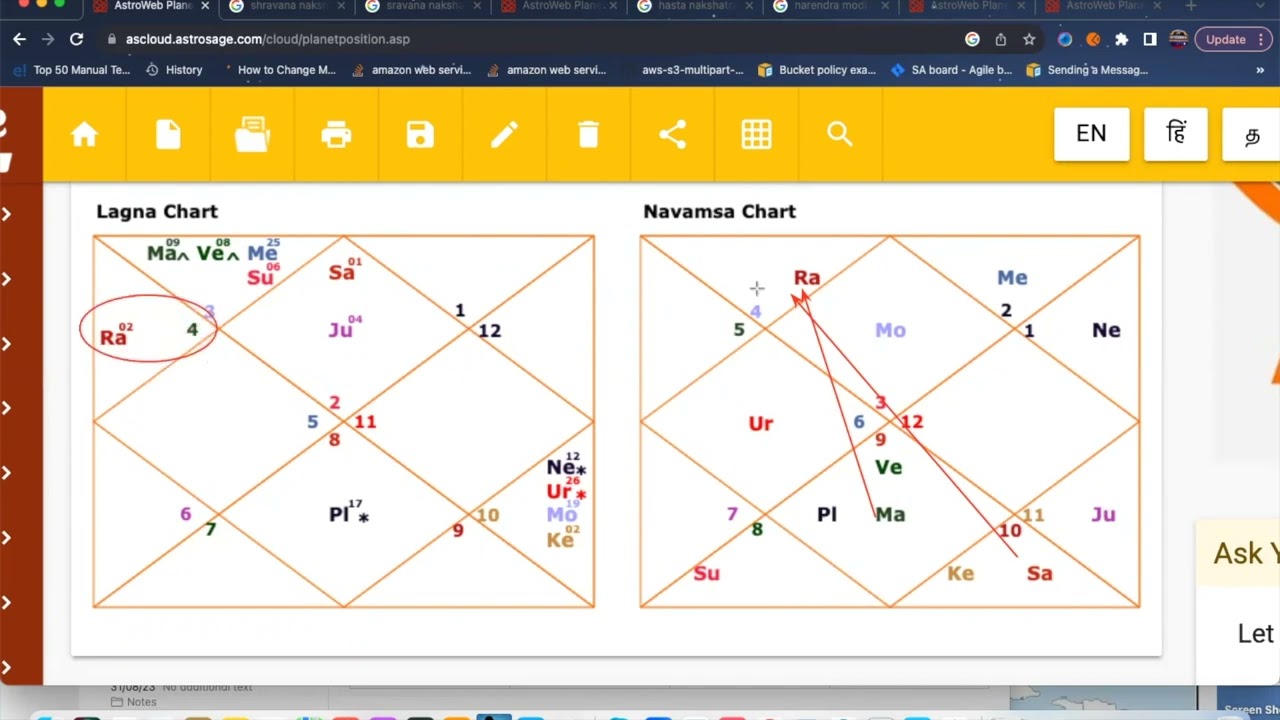Open search with magnifier icon
Viewport: 1280px width, 720px height.
pos(840,134)
